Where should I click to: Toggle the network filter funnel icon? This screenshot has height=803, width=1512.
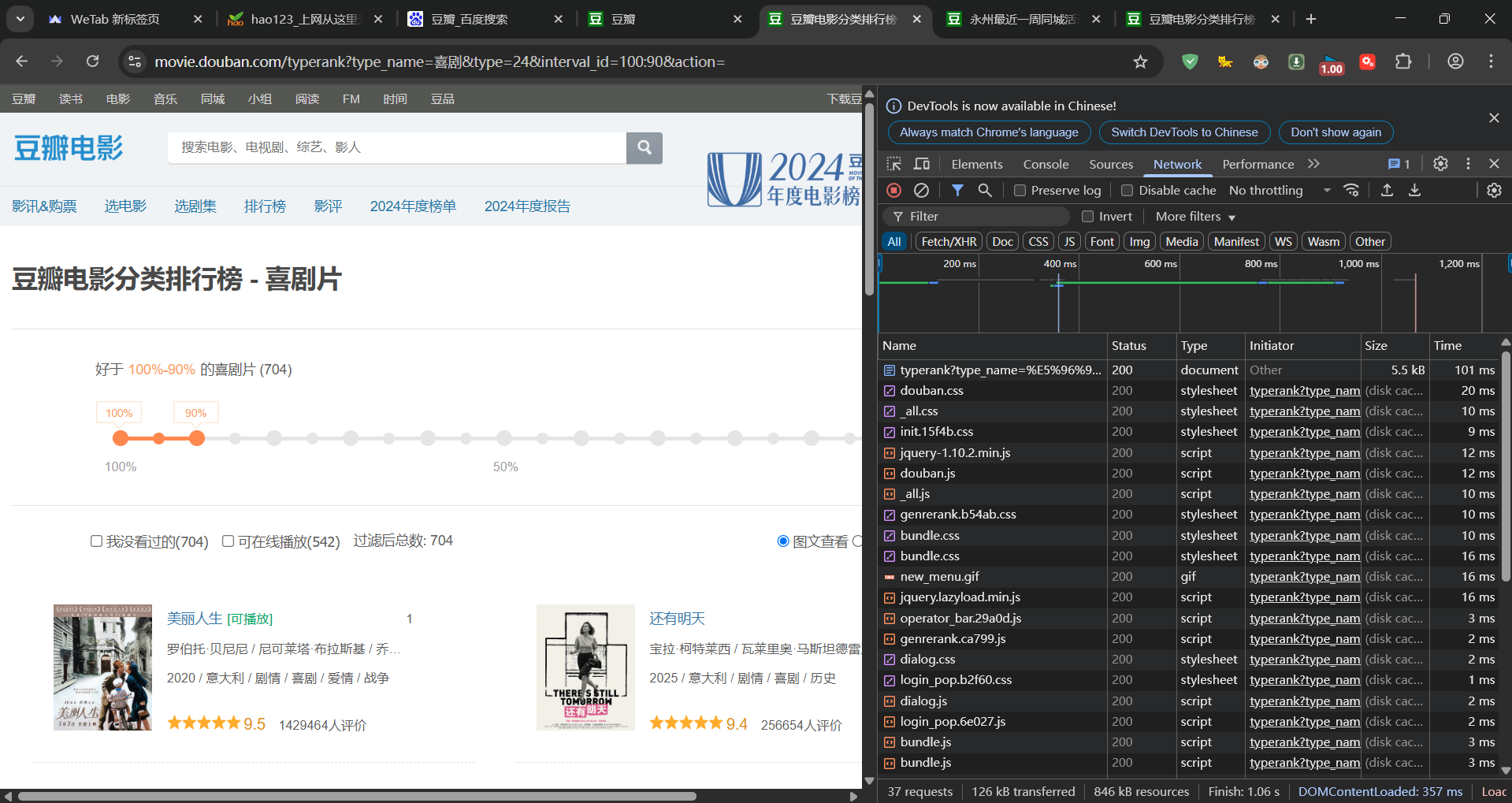(x=957, y=190)
